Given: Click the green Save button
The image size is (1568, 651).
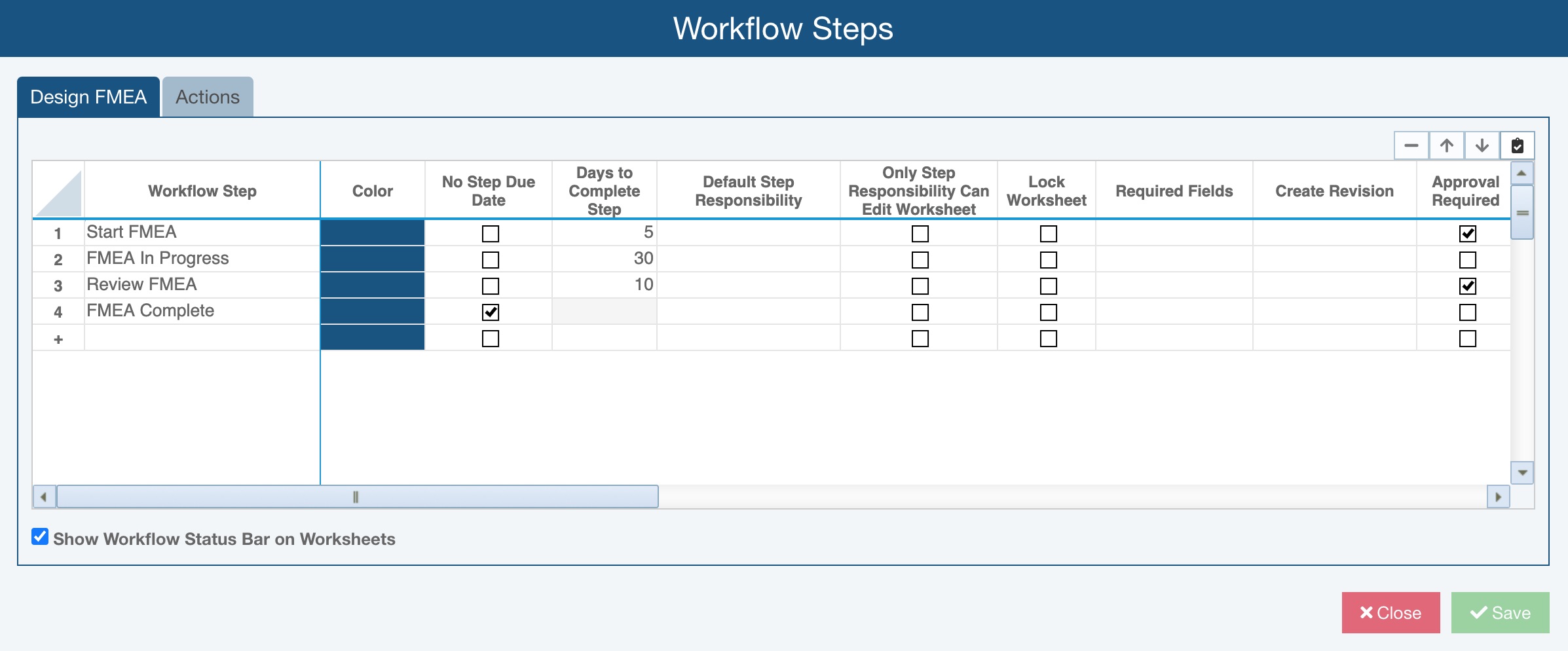Looking at the screenshot, I should [1500, 612].
